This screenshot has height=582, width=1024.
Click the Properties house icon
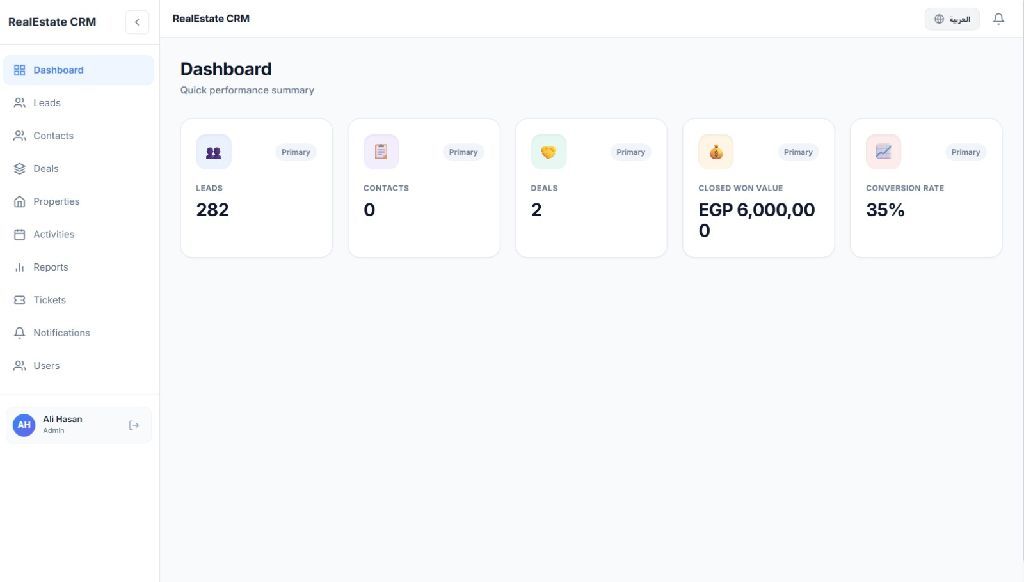coord(20,201)
